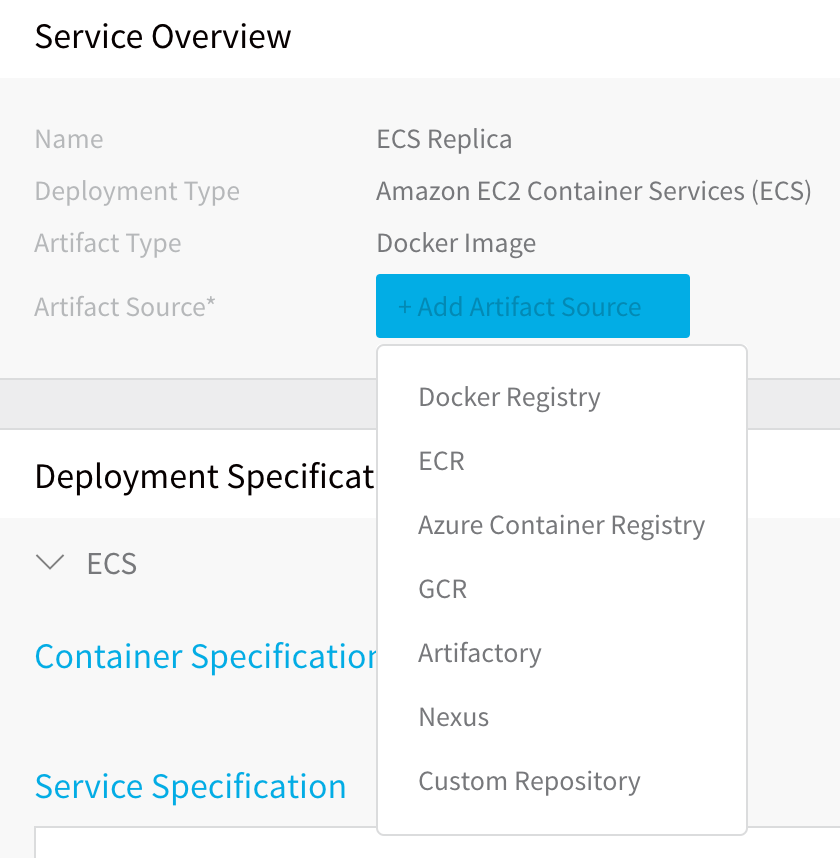Collapse the ECS section chevron

coord(50,563)
